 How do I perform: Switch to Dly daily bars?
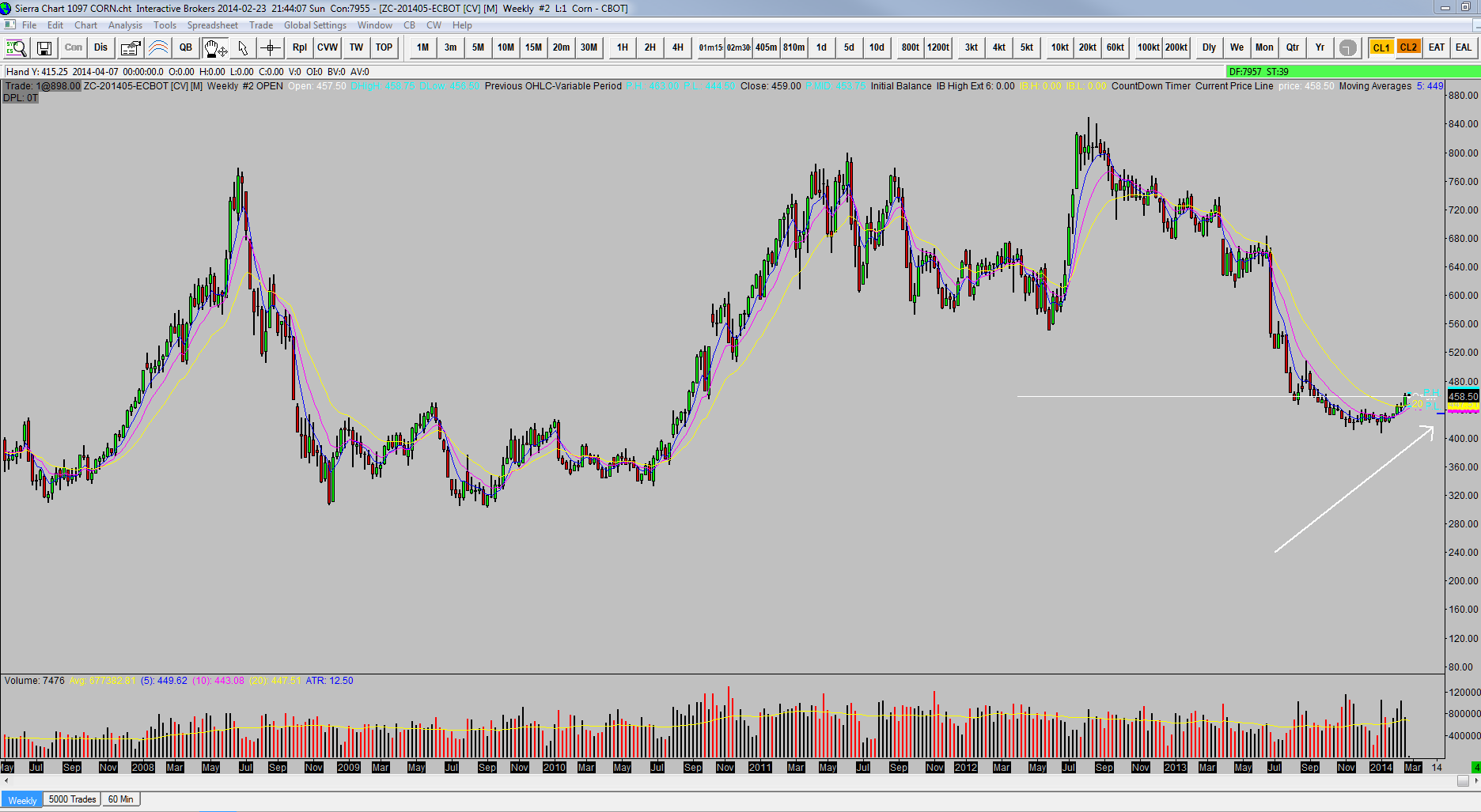tap(1210, 47)
